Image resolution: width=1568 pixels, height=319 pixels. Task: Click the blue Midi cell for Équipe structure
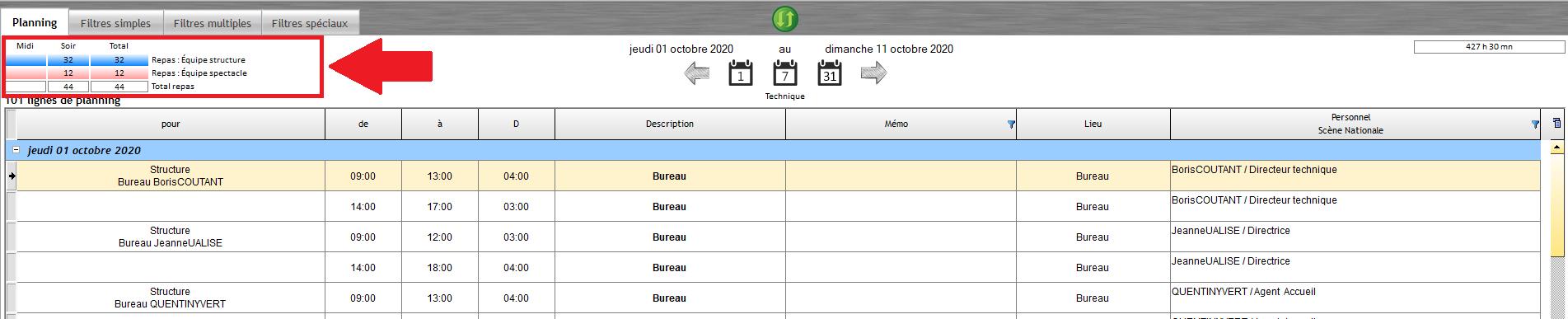click(26, 60)
